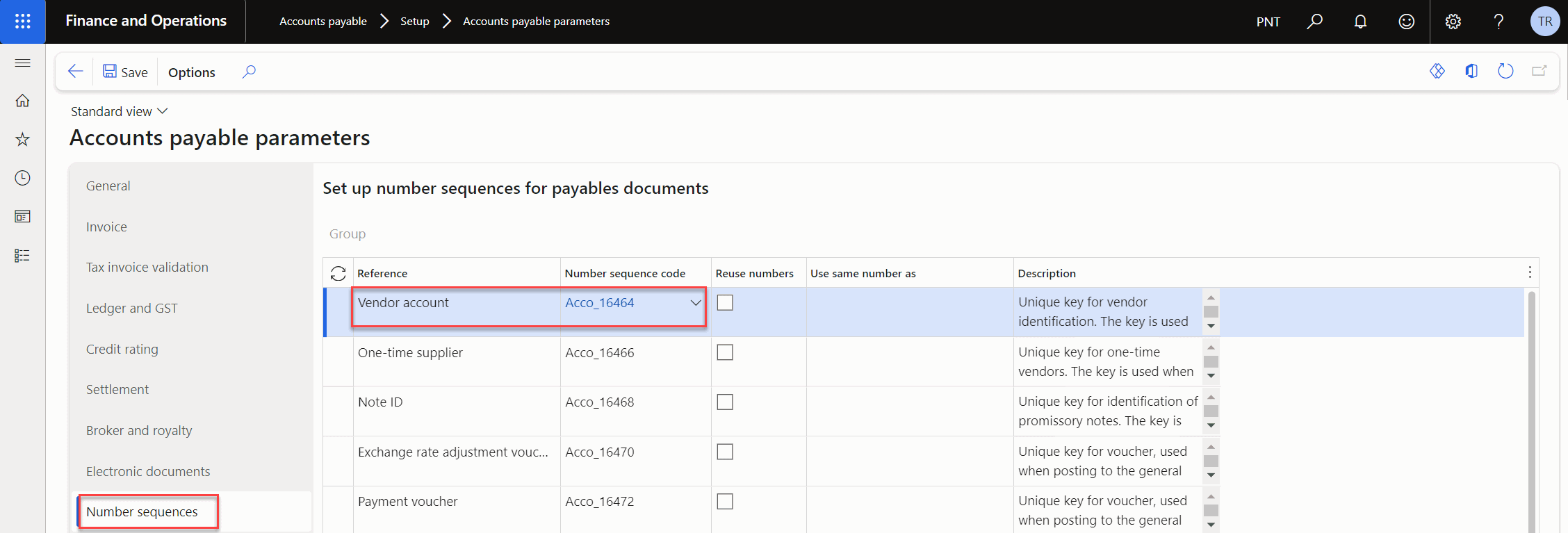Tick Reuse numbers for Payment voucher

coord(725,502)
